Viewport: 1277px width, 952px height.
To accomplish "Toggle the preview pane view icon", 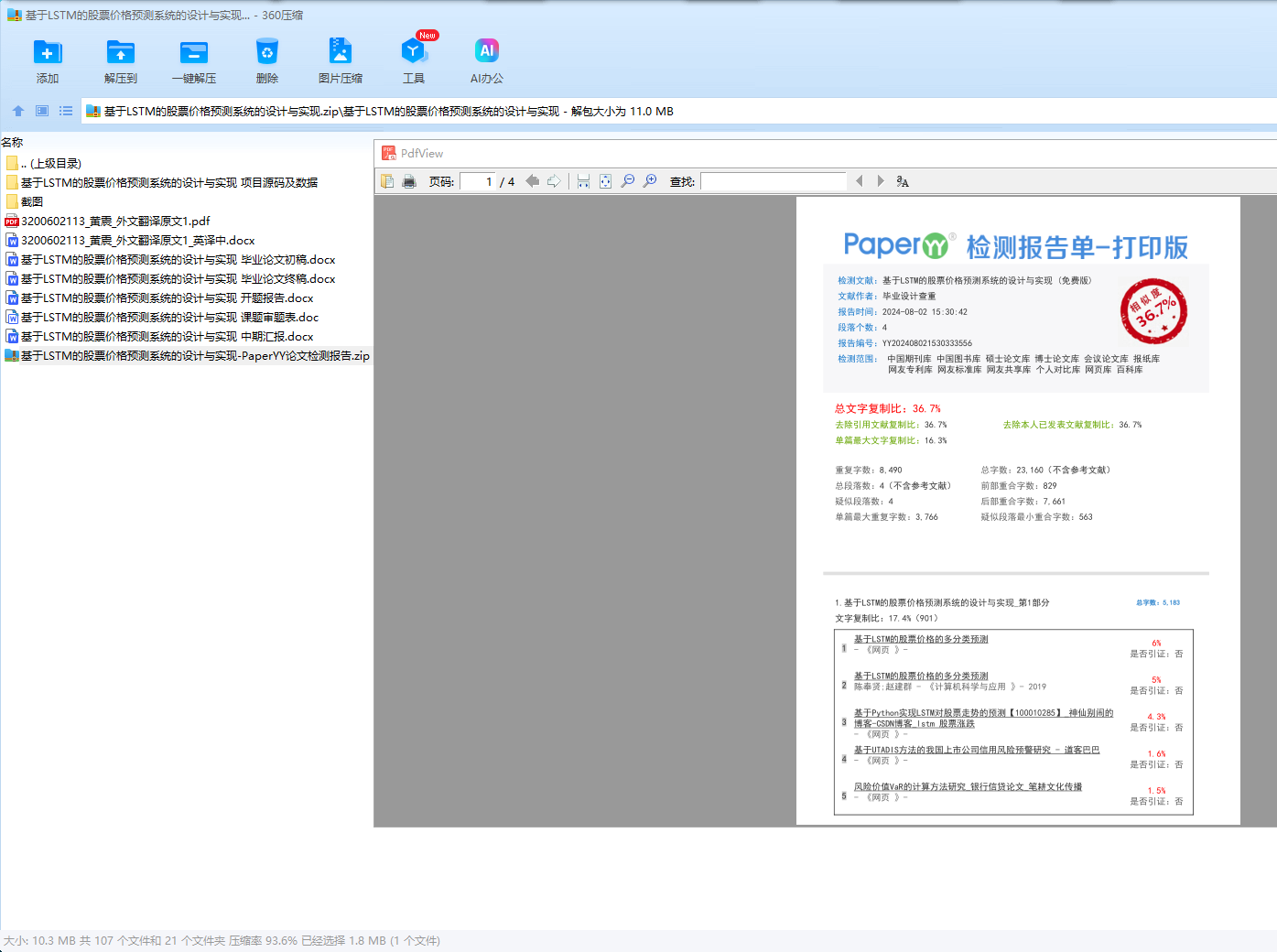I will click(x=42, y=111).
